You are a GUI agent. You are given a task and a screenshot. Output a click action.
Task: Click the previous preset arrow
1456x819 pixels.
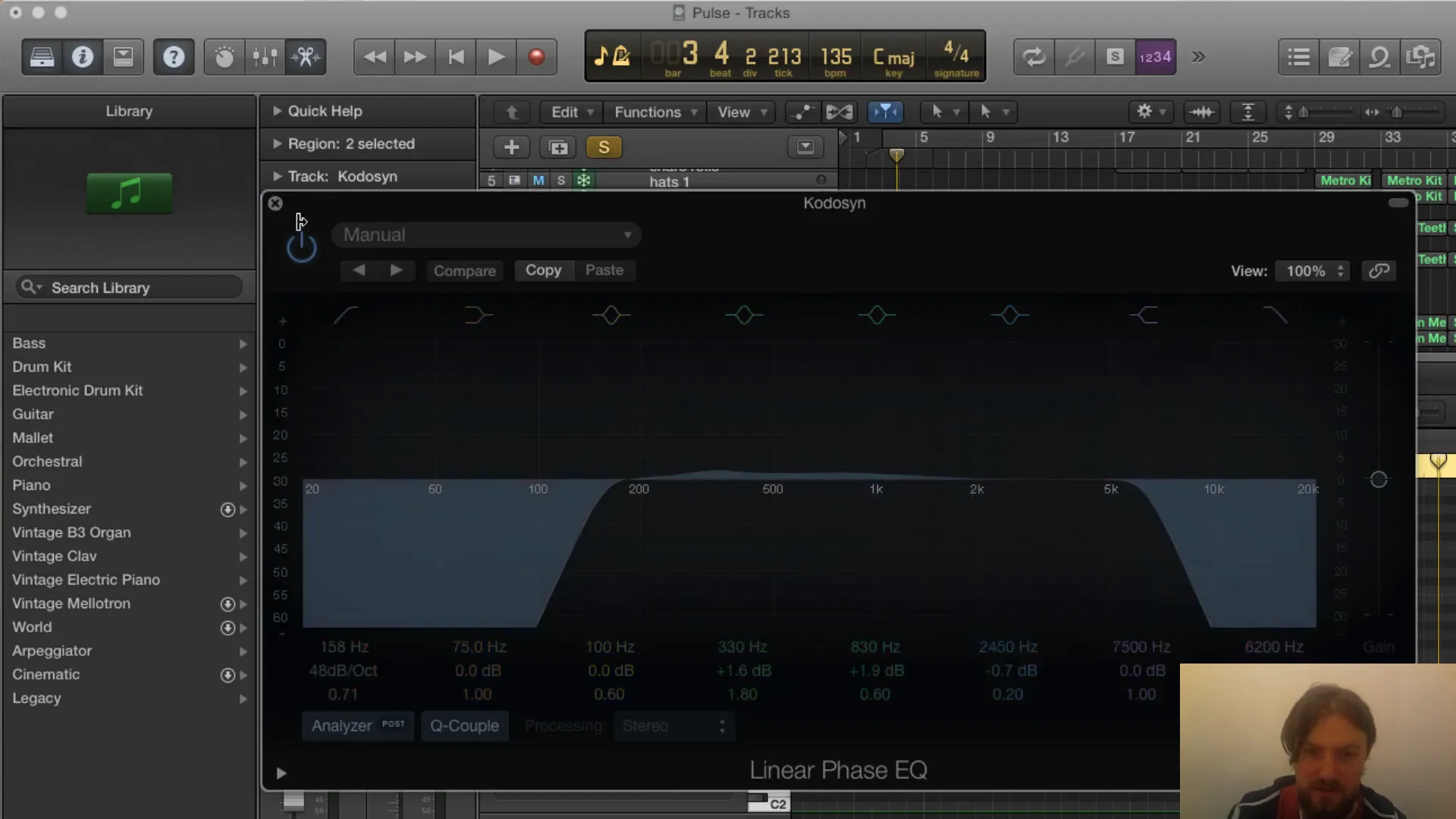[x=359, y=271]
